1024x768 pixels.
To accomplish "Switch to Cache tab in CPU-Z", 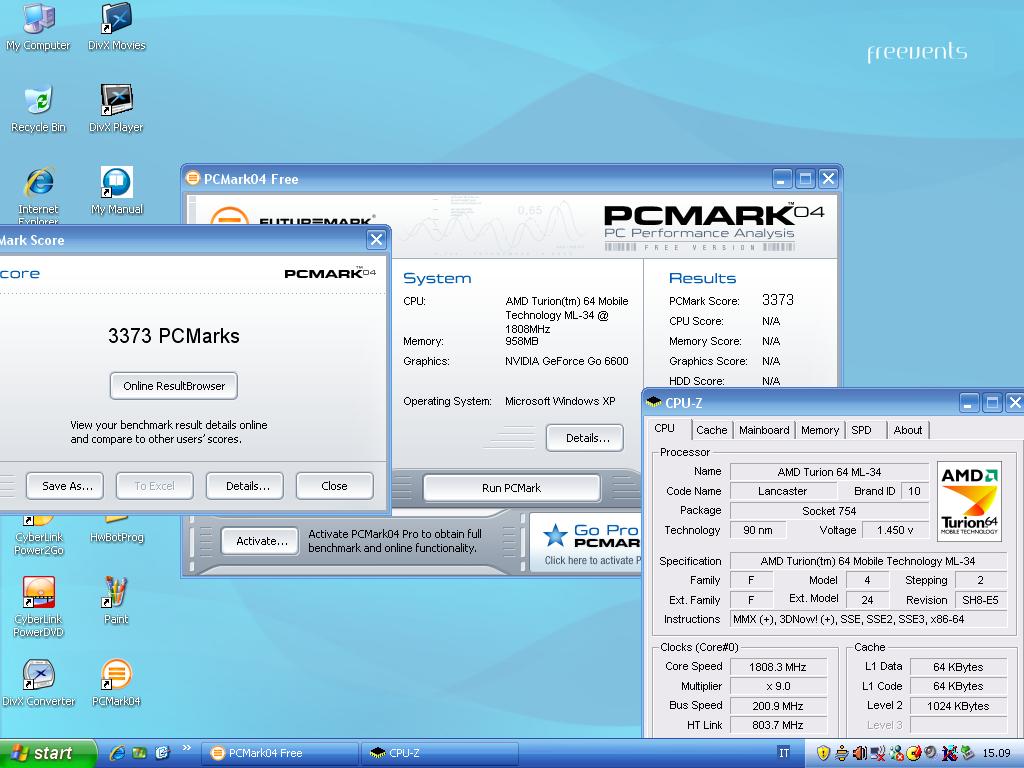I will pyautogui.click(x=711, y=430).
